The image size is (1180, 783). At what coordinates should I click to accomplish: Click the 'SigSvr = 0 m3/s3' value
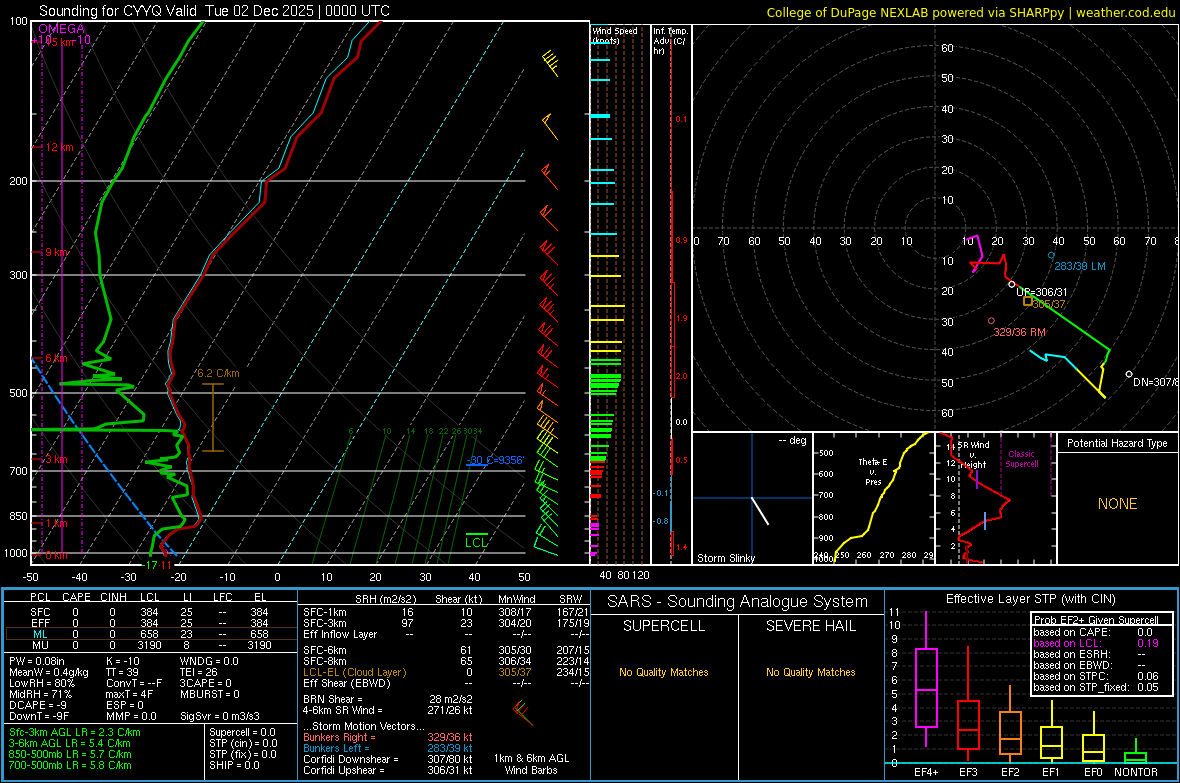(220, 717)
